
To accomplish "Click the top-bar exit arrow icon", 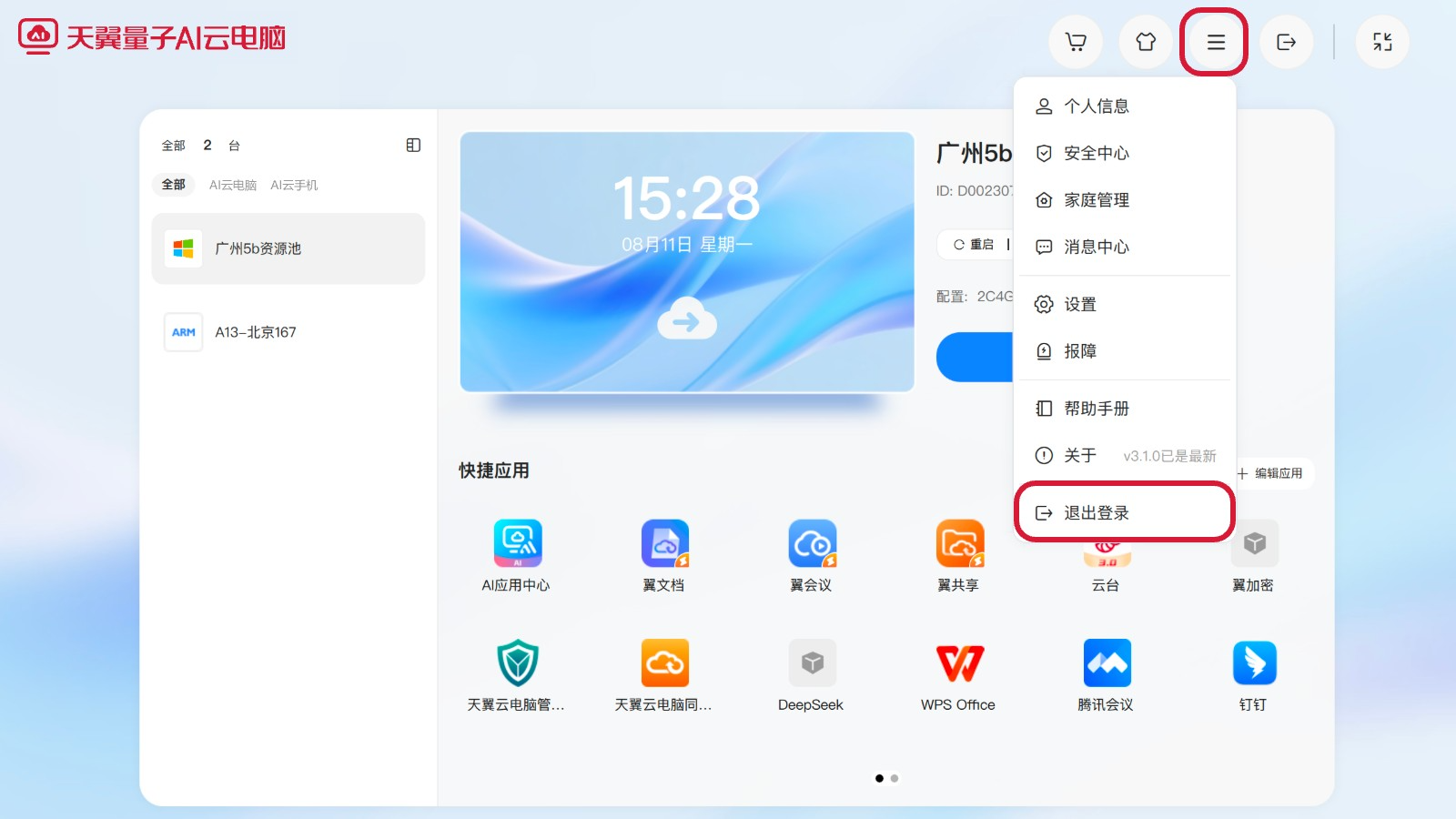I will pos(1286,42).
